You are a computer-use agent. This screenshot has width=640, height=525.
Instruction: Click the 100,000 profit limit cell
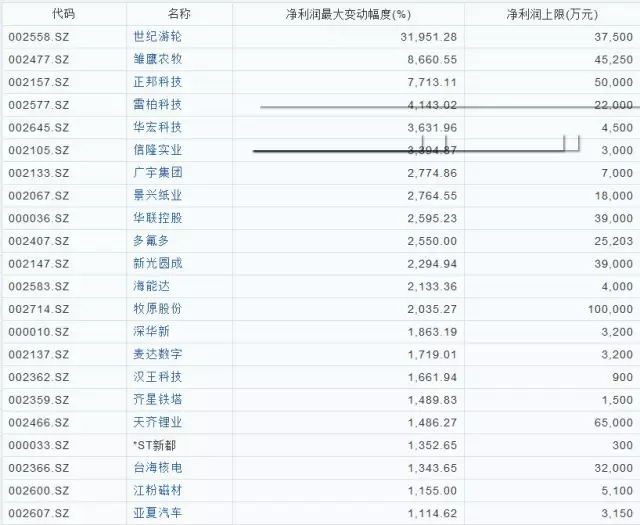pos(607,308)
